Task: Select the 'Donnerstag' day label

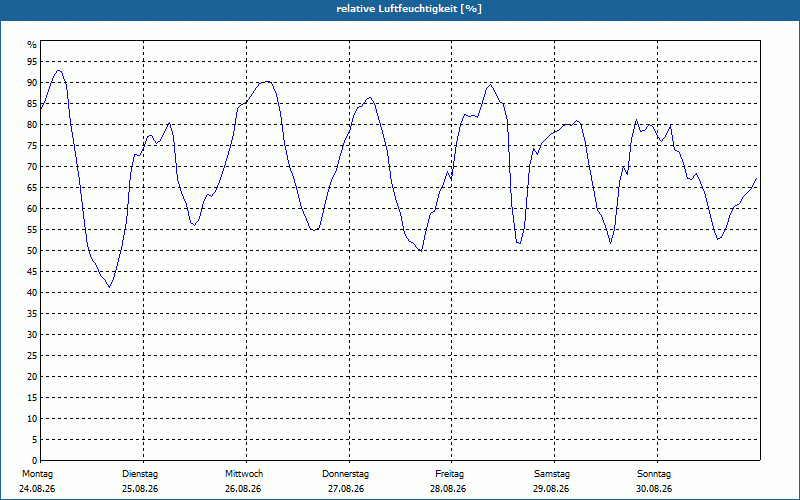Action: pyautogui.click(x=345, y=474)
